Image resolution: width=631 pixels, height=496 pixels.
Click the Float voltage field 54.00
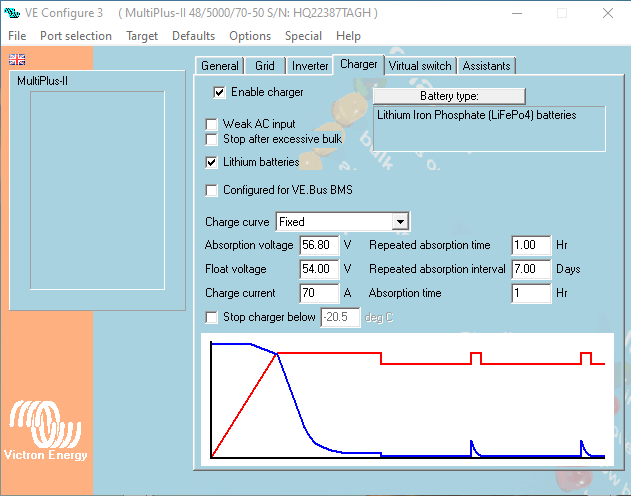point(319,269)
